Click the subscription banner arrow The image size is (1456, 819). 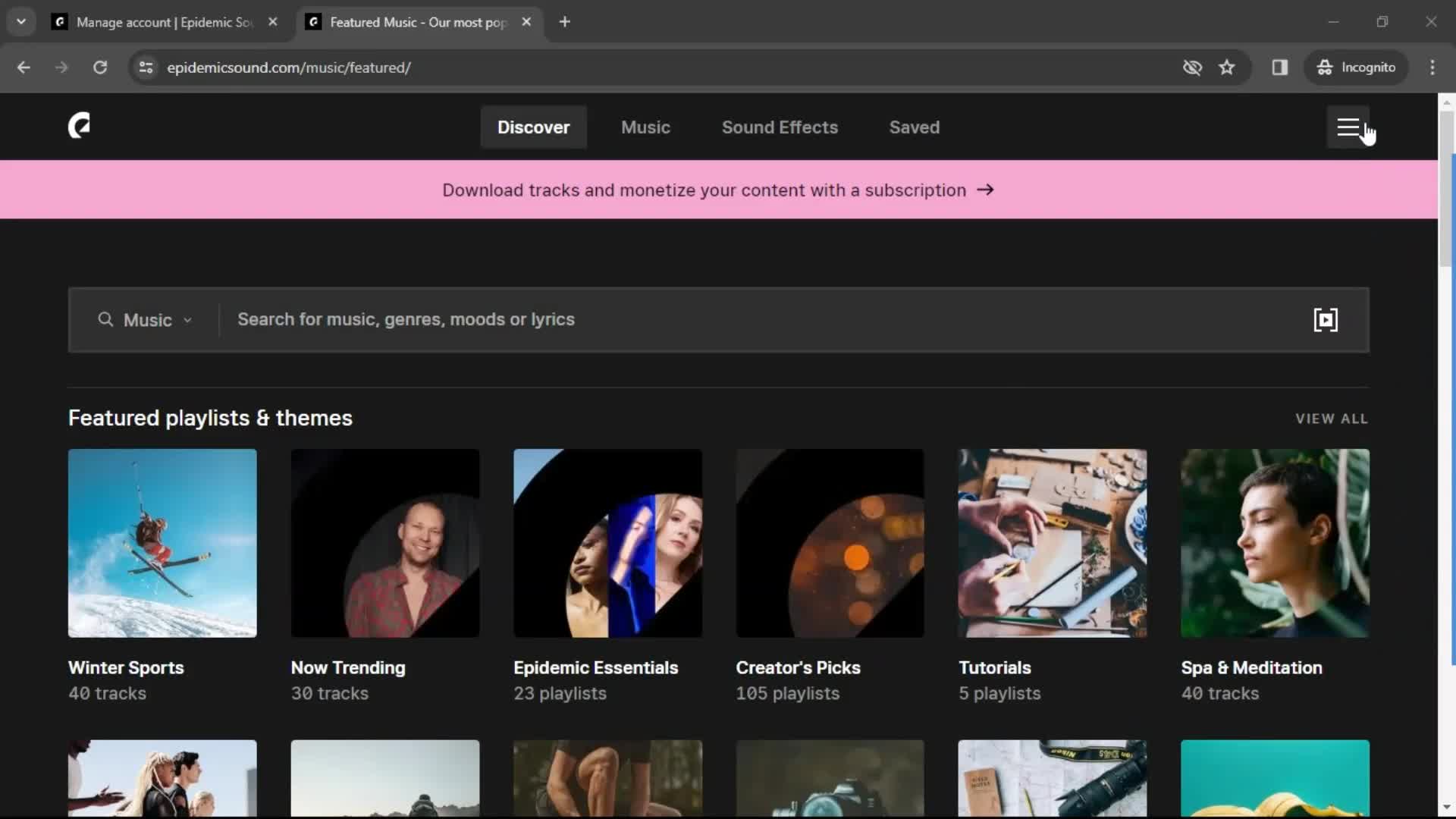pyautogui.click(x=985, y=190)
